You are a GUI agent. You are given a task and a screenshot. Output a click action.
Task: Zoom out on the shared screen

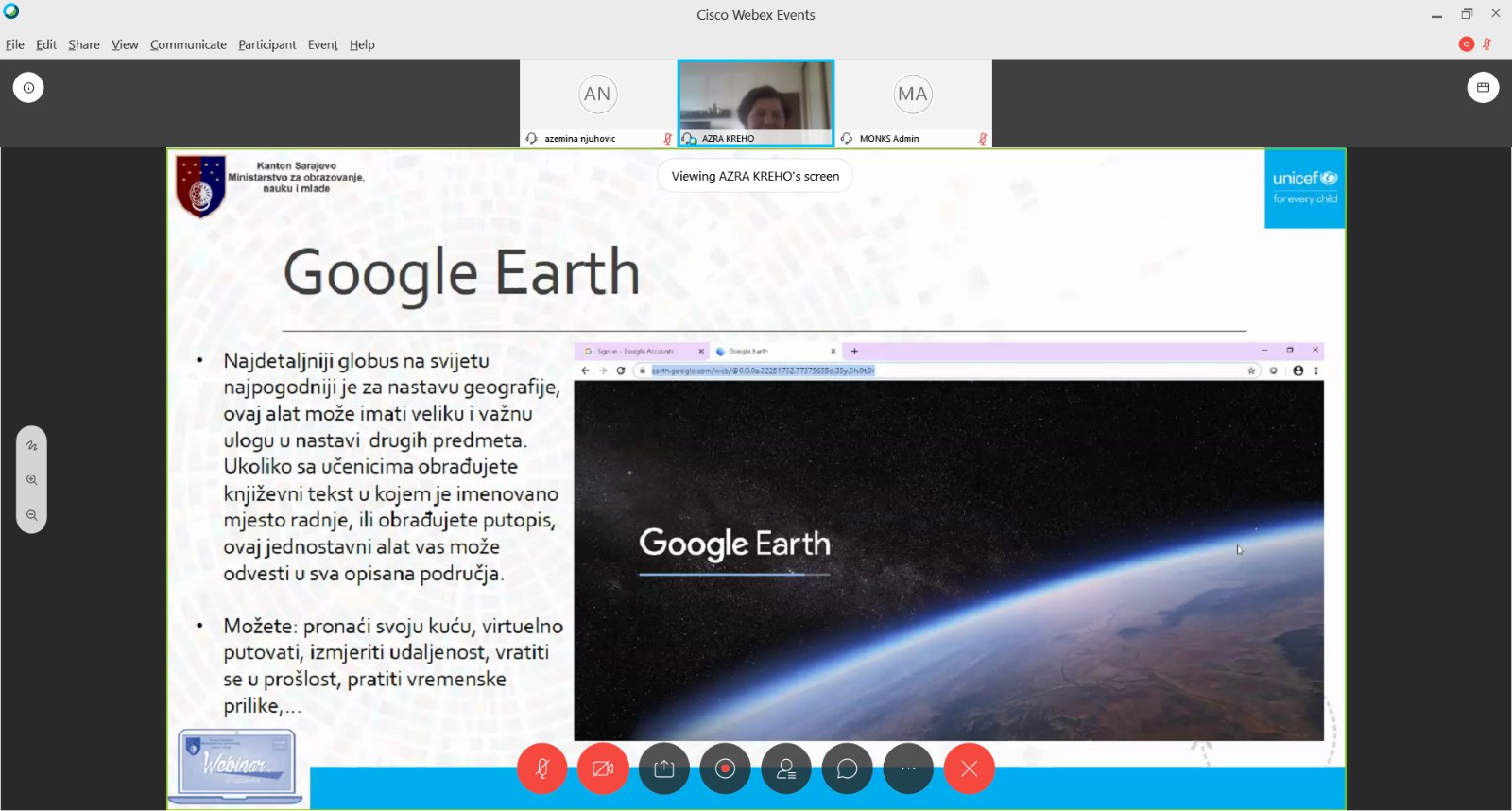[31, 515]
